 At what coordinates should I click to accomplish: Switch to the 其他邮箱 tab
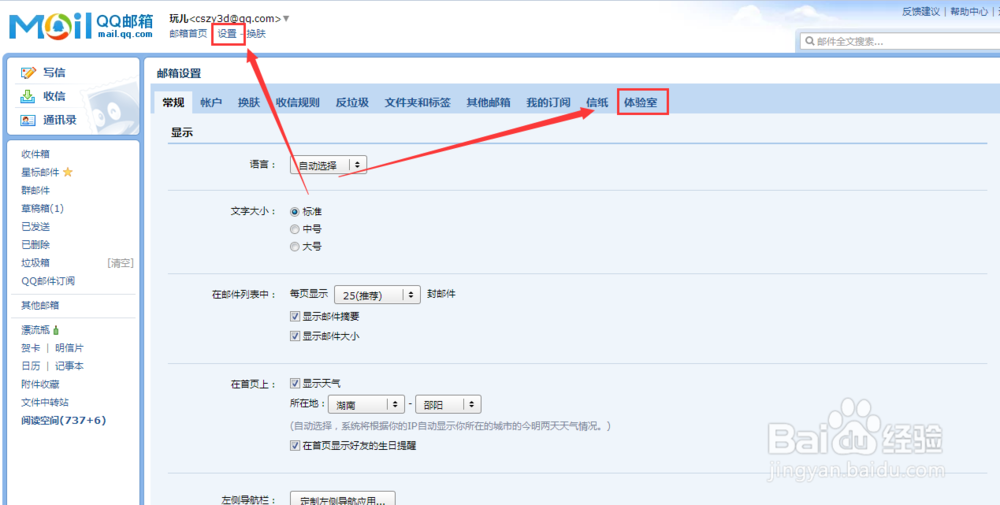[x=489, y=102]
